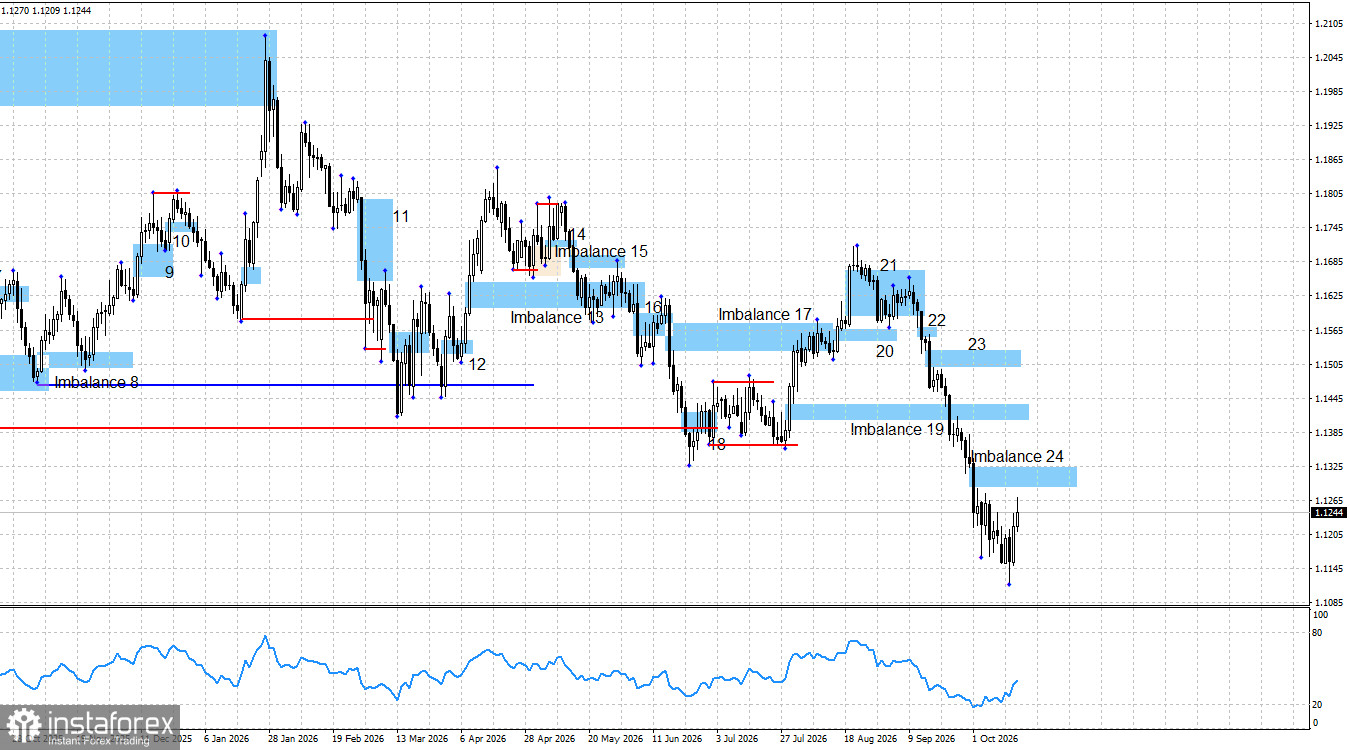1350x750 pixels.
Task: Click the 1.1145 price axis label
Action: point(1329,569)
